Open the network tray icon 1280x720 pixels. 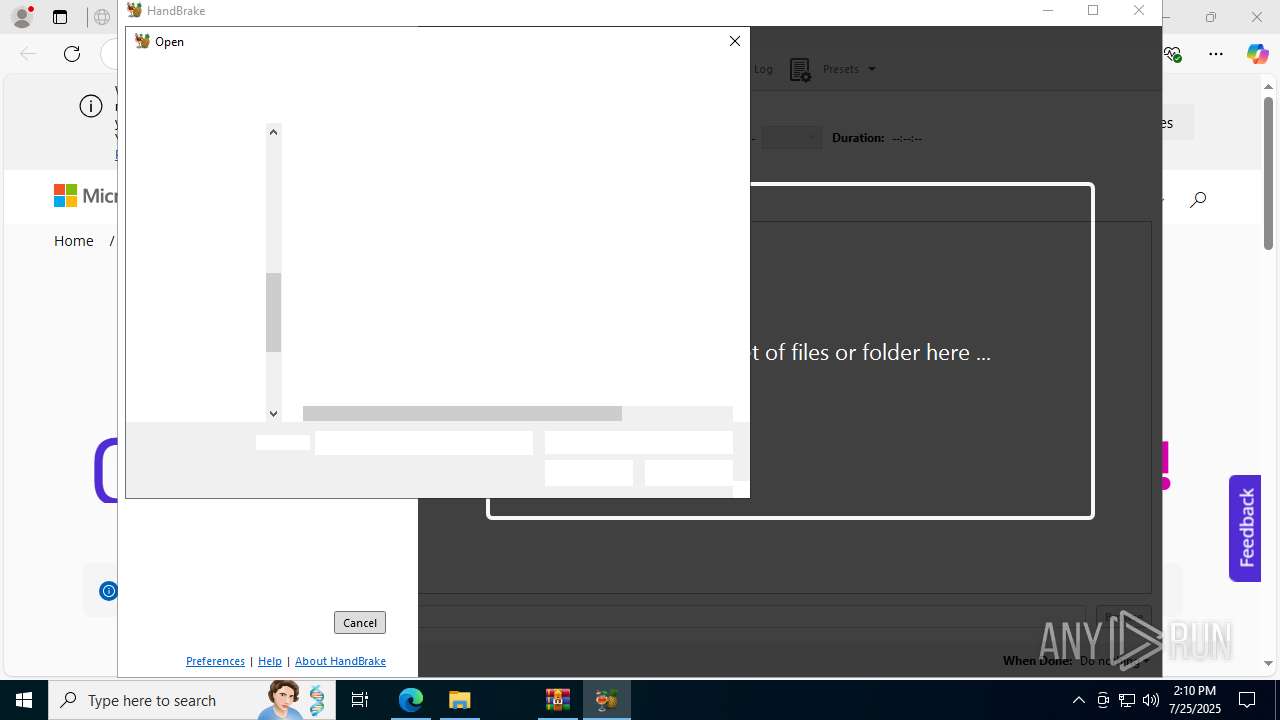(1127, 700)
